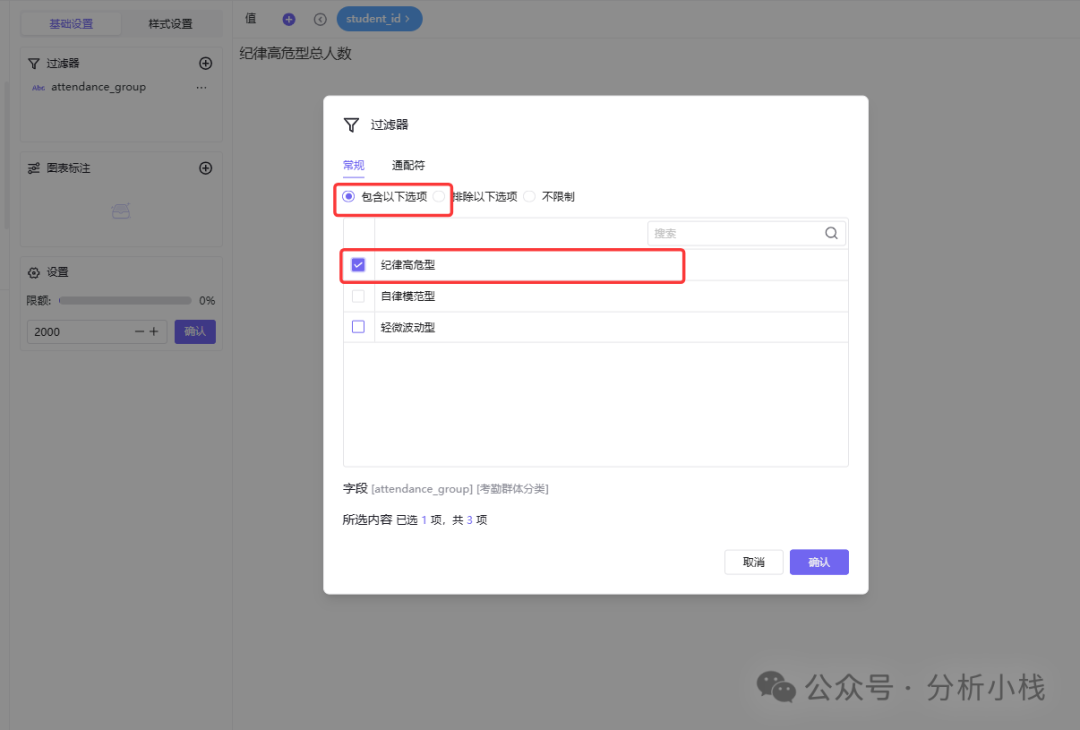Switch to 通配符 tab in filter dialog
The height and width of the screenshot is (730, 1080).
[x=408, y=165]
